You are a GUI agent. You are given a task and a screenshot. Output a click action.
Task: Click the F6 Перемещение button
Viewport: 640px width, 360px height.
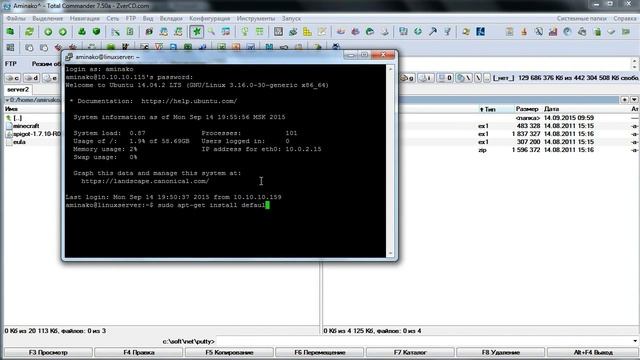point(320,352)
